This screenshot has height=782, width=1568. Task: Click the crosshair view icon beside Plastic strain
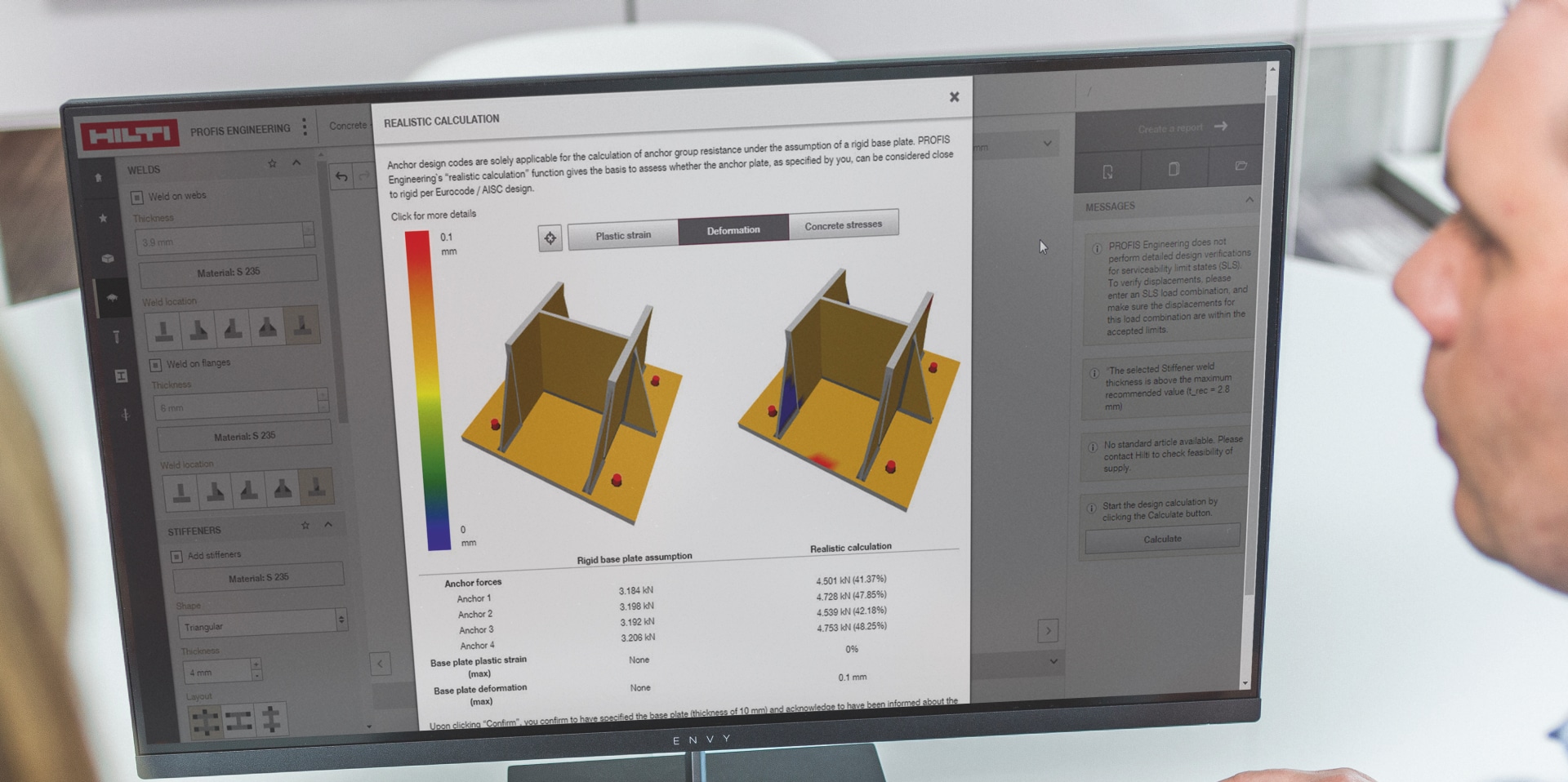[550, 238]
